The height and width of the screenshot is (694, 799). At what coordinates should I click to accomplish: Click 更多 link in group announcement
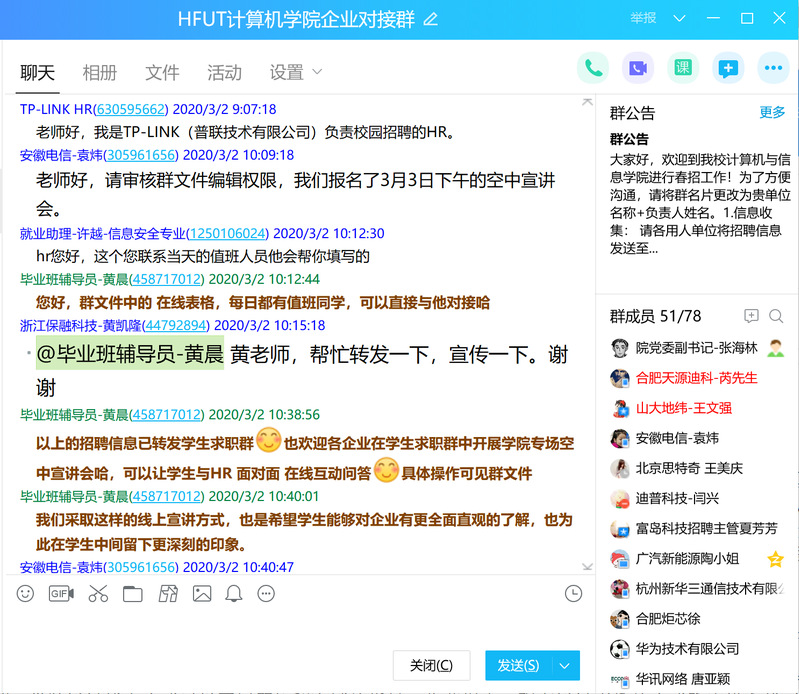[x=772, y=112]
